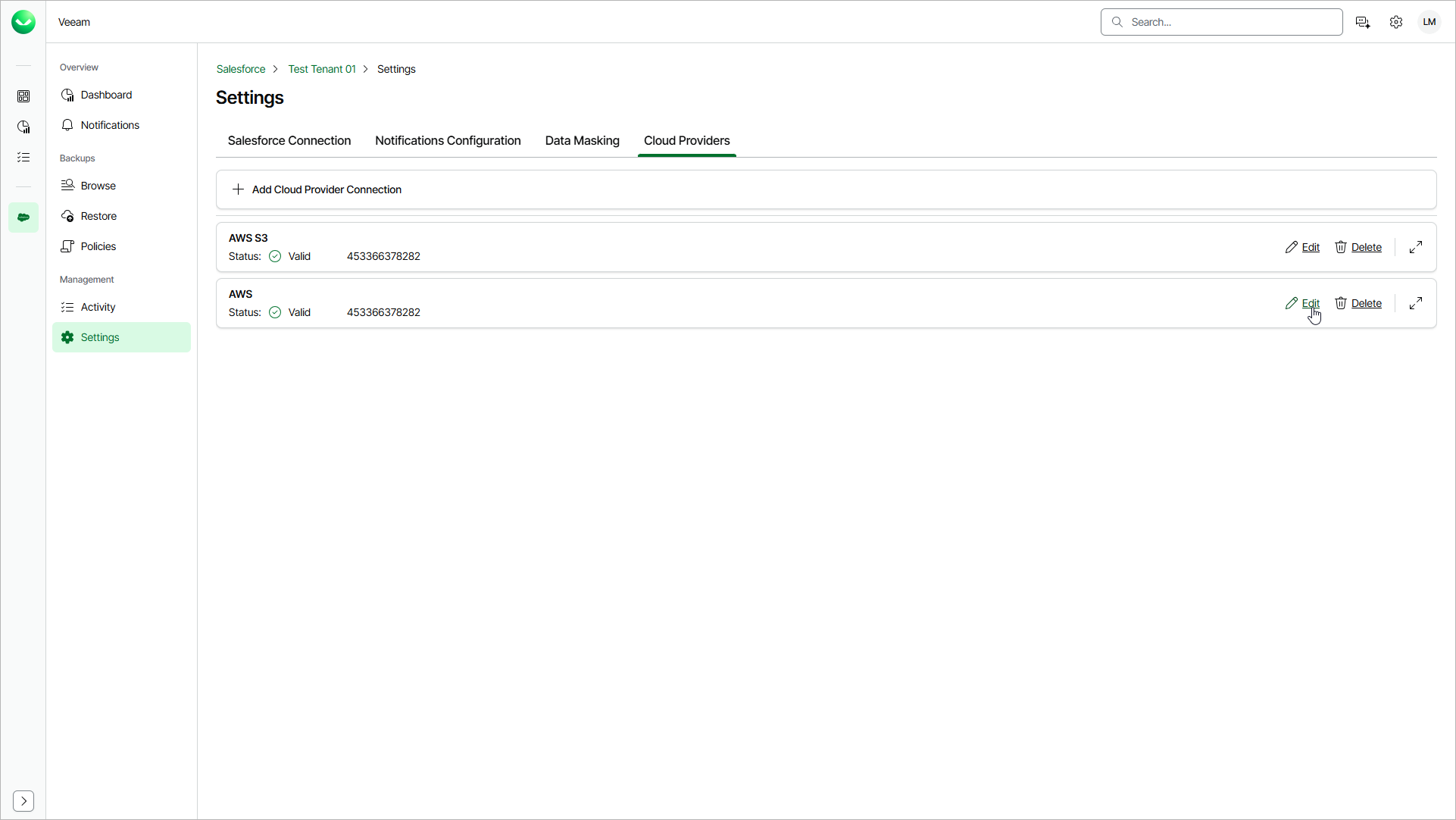1456x820 pixels.
Task: Open the gear settings icon in header
Action: [1396, 22]
